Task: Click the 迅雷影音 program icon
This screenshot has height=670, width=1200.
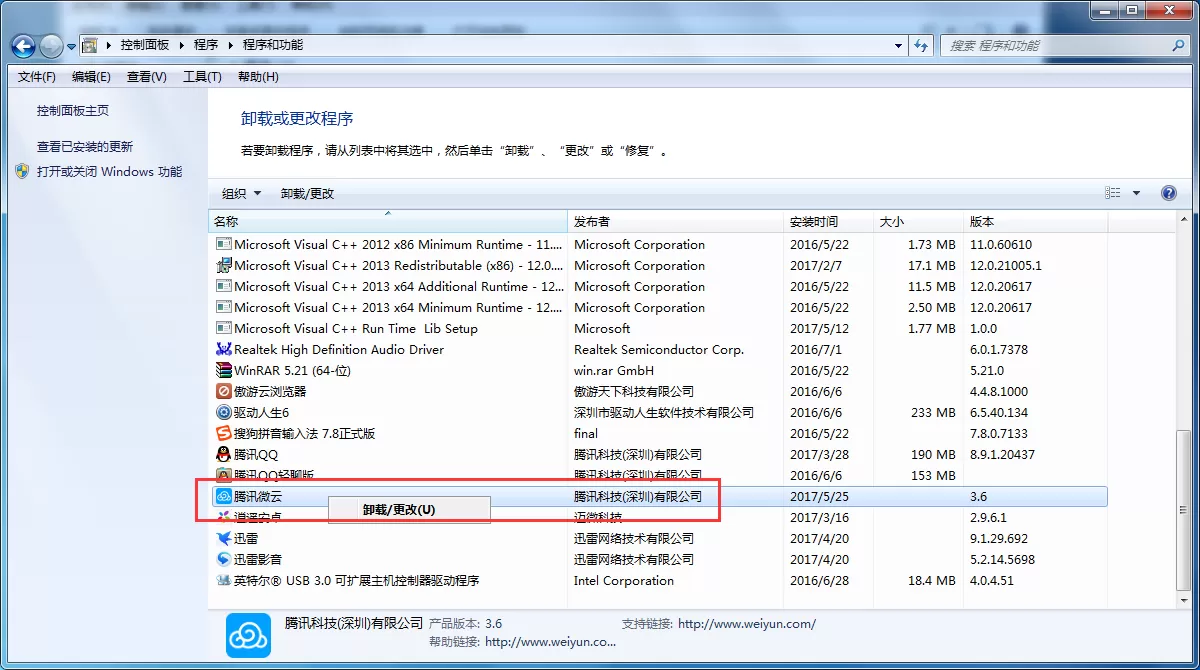Action: tap(224, 559)
